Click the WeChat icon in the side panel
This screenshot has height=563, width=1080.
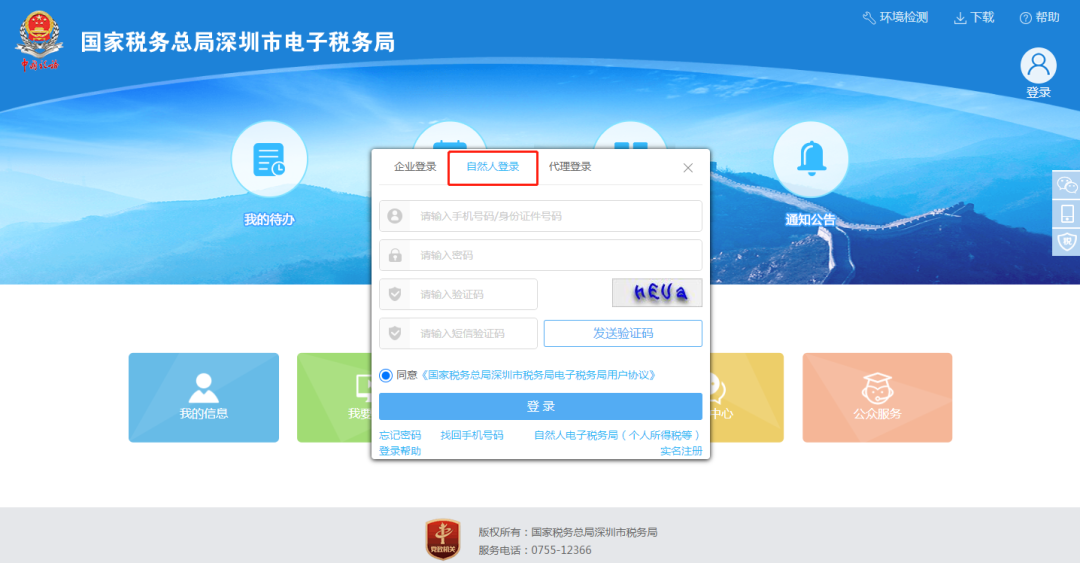(1067, 185)
